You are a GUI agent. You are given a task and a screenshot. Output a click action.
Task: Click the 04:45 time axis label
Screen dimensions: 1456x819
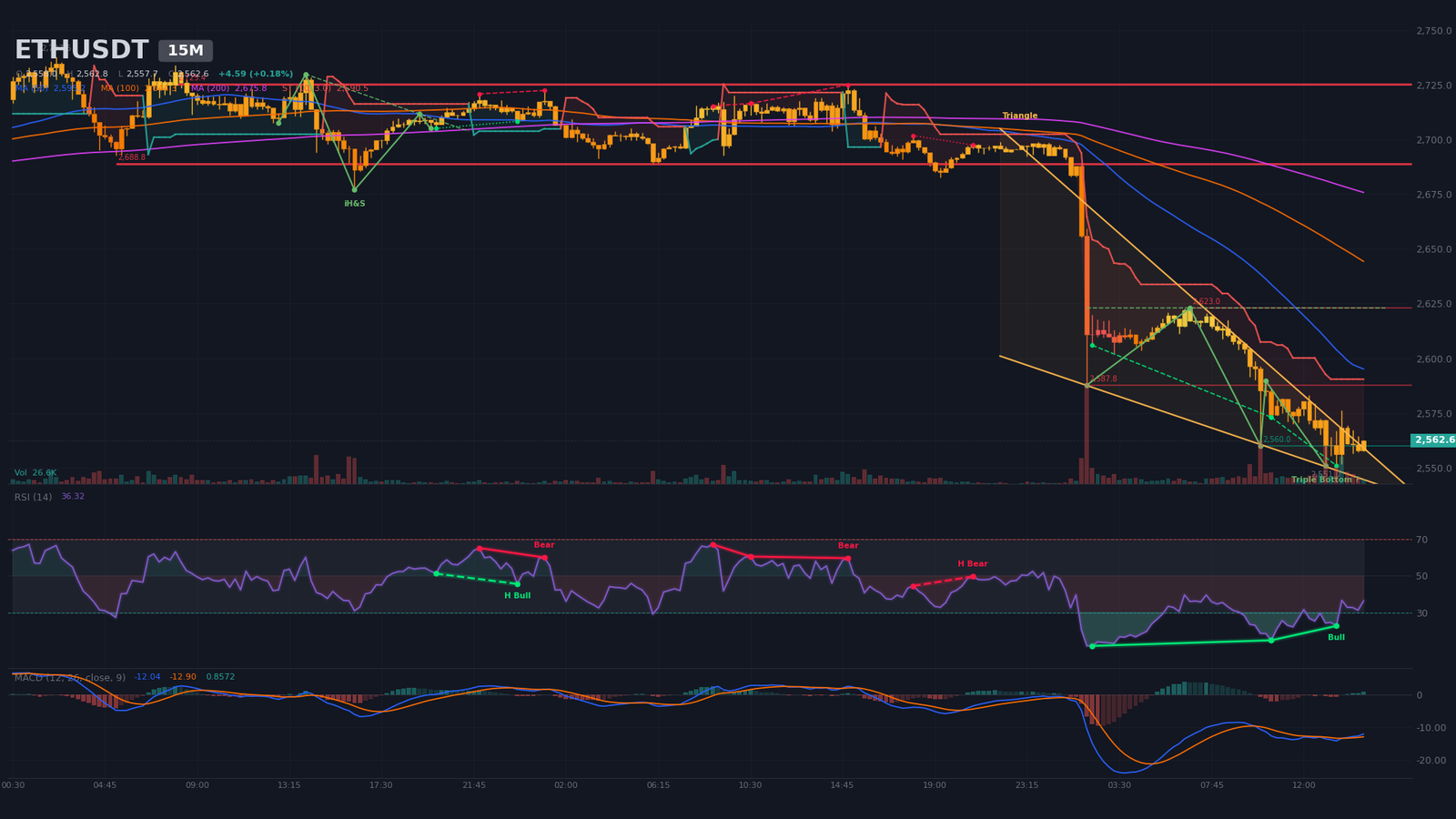coord(105,785)
